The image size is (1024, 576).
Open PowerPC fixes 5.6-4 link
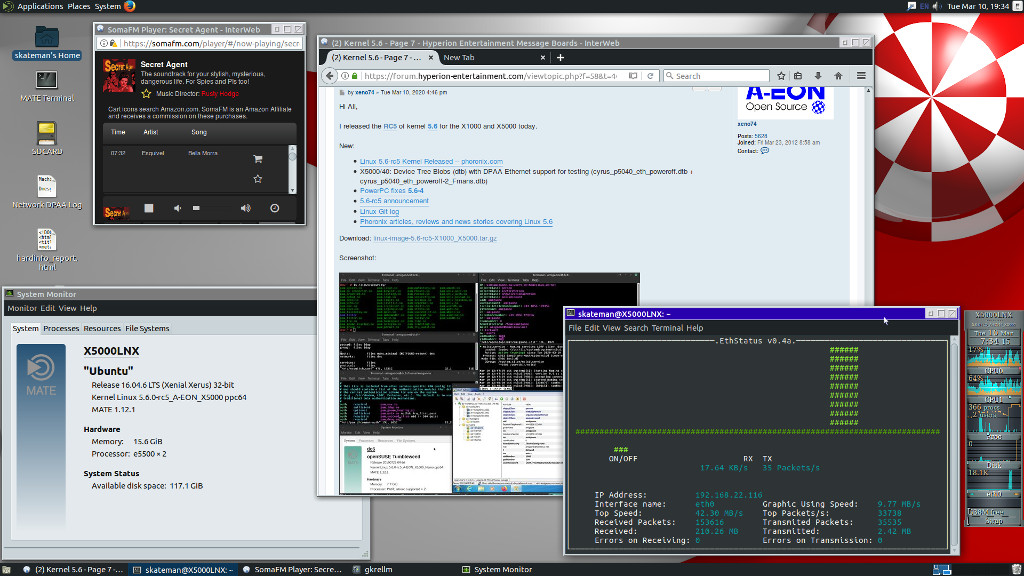coord(391,191)
